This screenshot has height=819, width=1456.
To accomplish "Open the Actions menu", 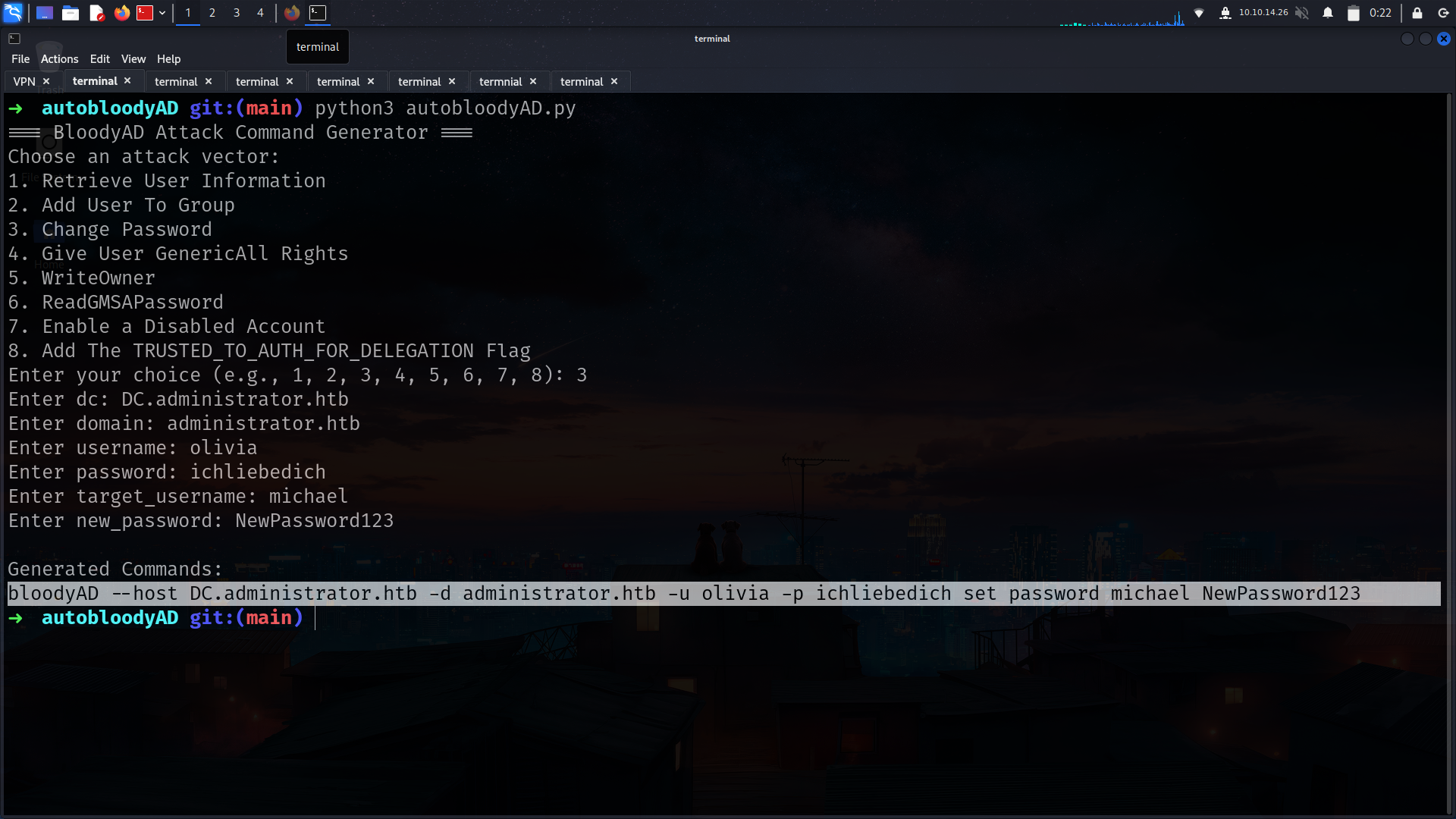I will pos(60,59).
